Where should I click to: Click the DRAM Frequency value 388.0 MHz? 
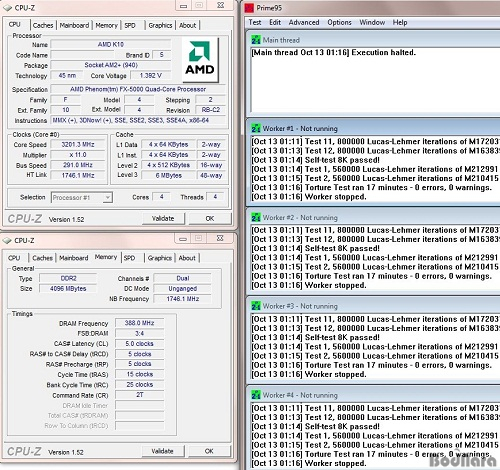tap(140, 323)
